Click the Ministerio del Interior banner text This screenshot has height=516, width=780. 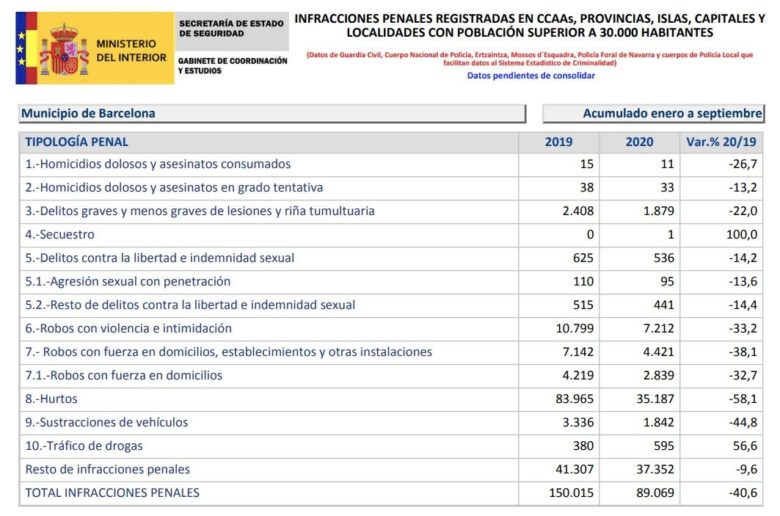click(131, 51)
